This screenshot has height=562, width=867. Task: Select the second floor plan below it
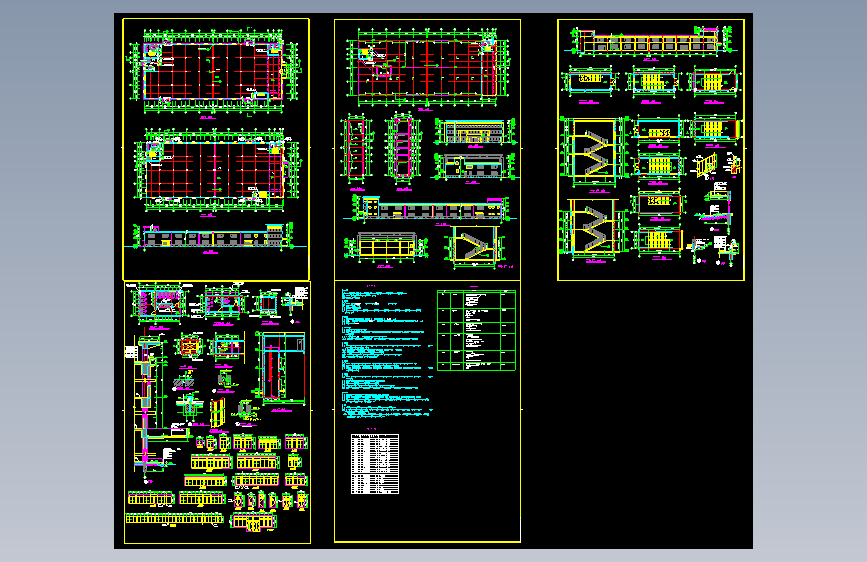[x=217, y=171]
